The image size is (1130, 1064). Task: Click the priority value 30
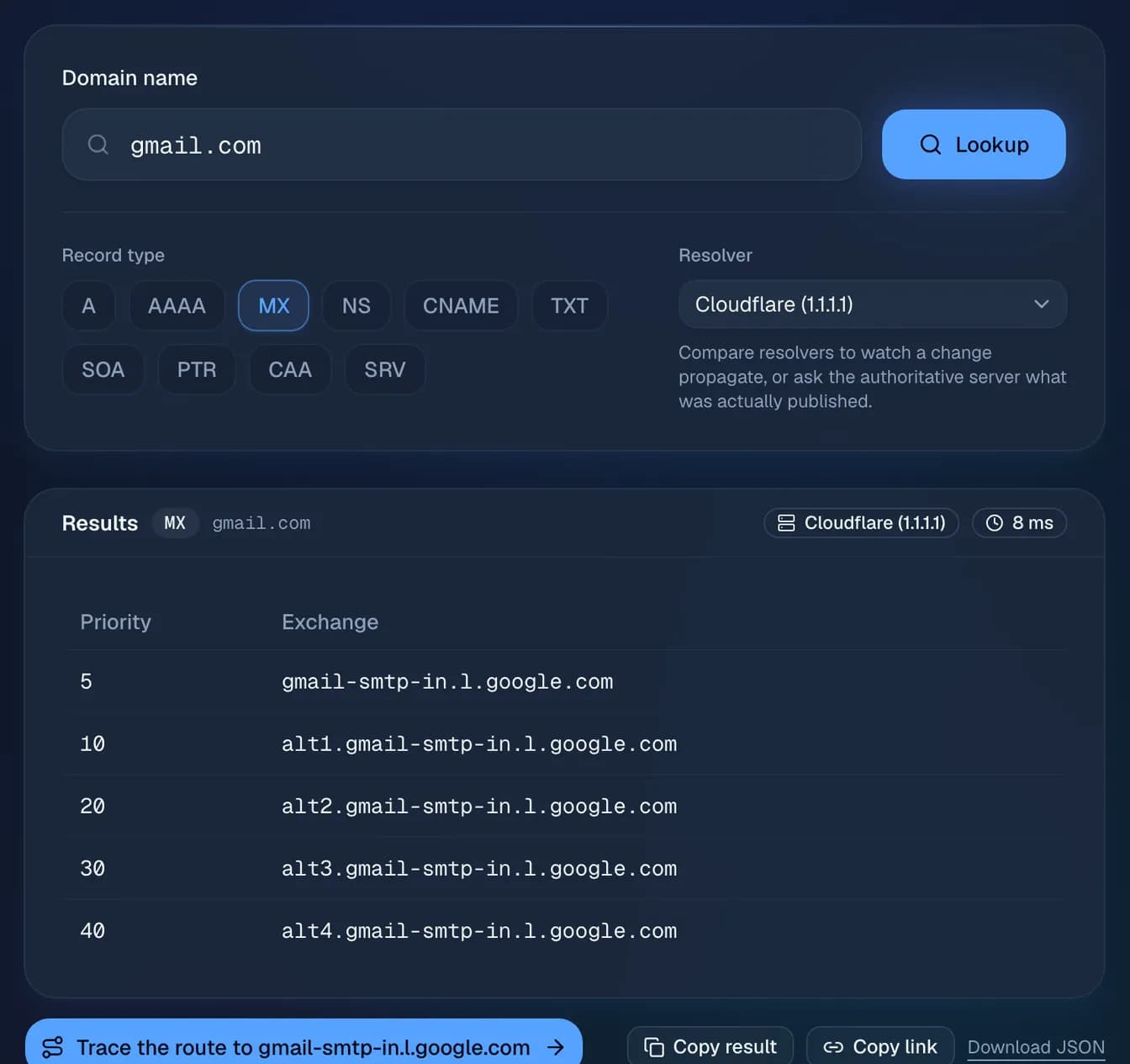click(92, 868)
